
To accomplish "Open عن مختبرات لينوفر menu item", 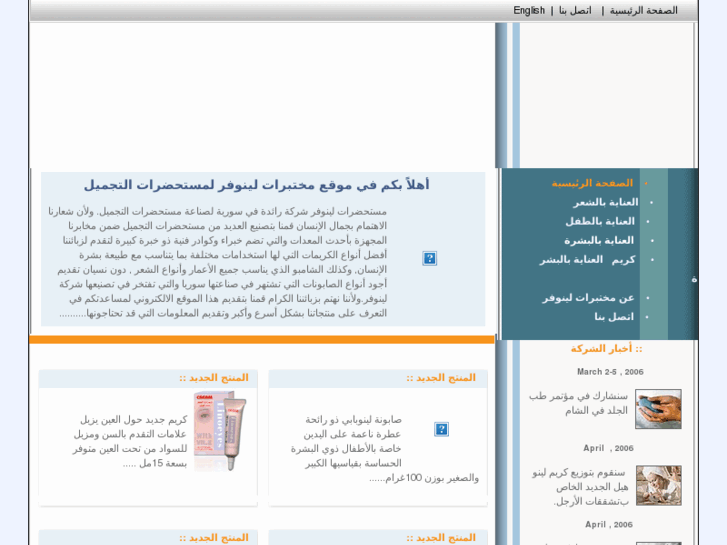I will click(x=588, y=298).
